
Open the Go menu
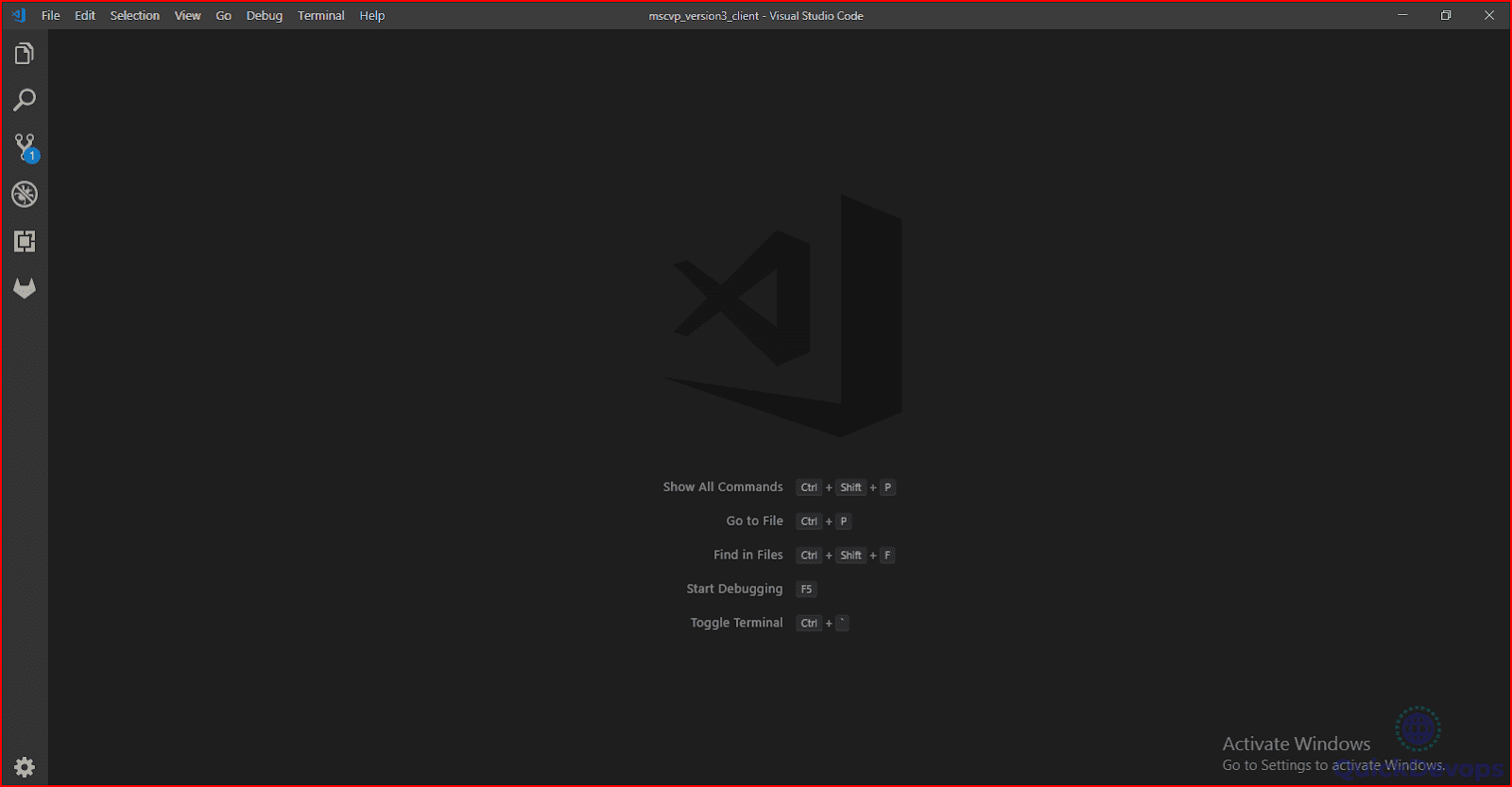(x=224, y=15)
